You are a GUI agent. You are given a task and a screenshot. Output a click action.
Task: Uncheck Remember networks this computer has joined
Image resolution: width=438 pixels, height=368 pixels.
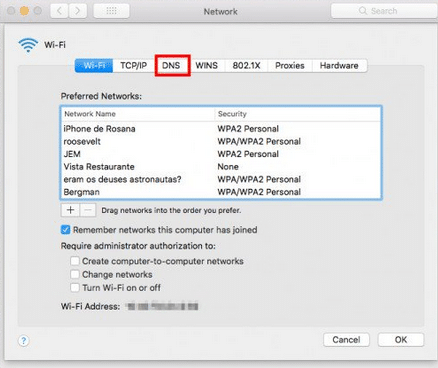click(x=66, y=230)
